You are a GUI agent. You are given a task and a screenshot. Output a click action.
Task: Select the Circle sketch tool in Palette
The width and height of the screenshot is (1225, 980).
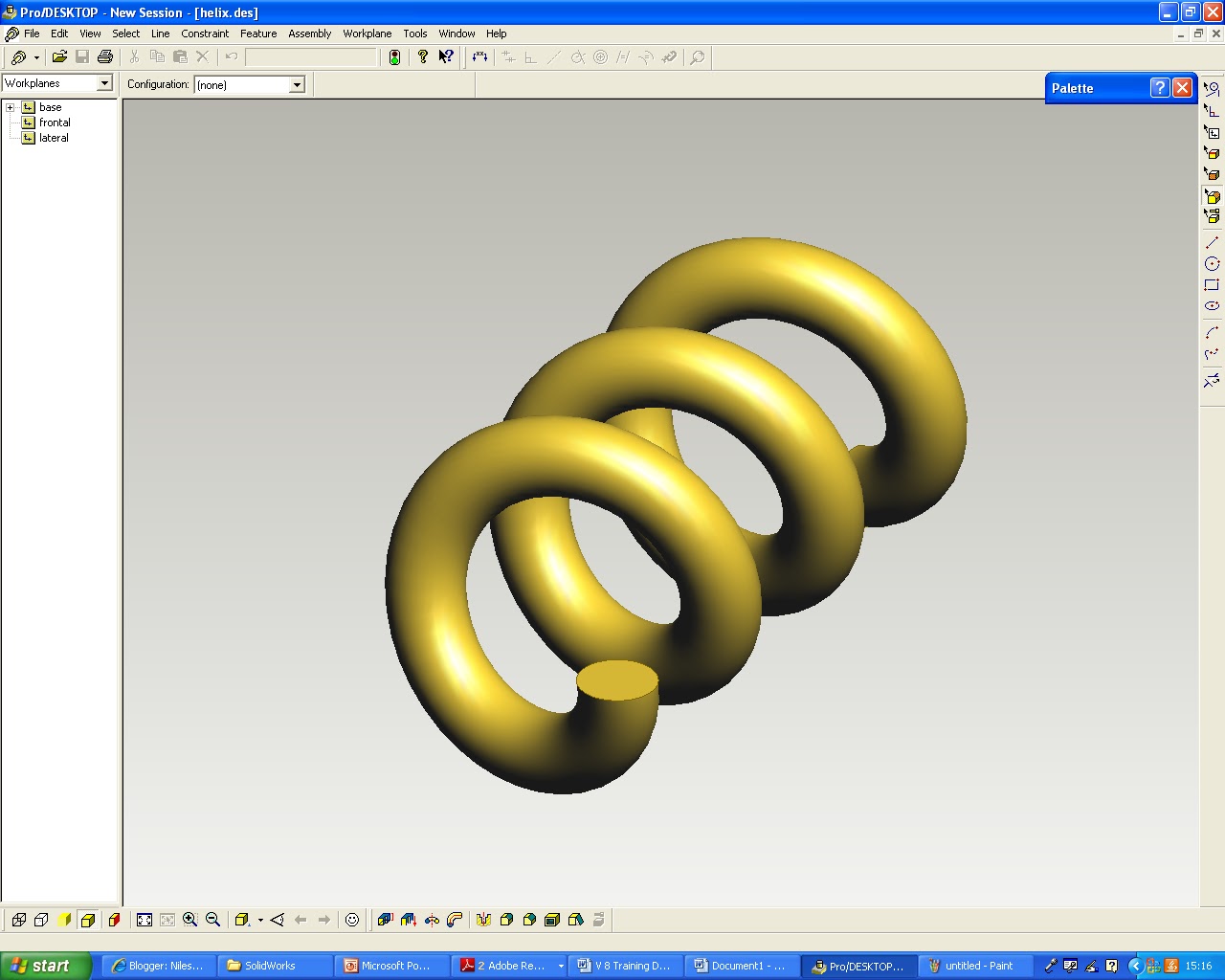click(x=1213, y=262)
